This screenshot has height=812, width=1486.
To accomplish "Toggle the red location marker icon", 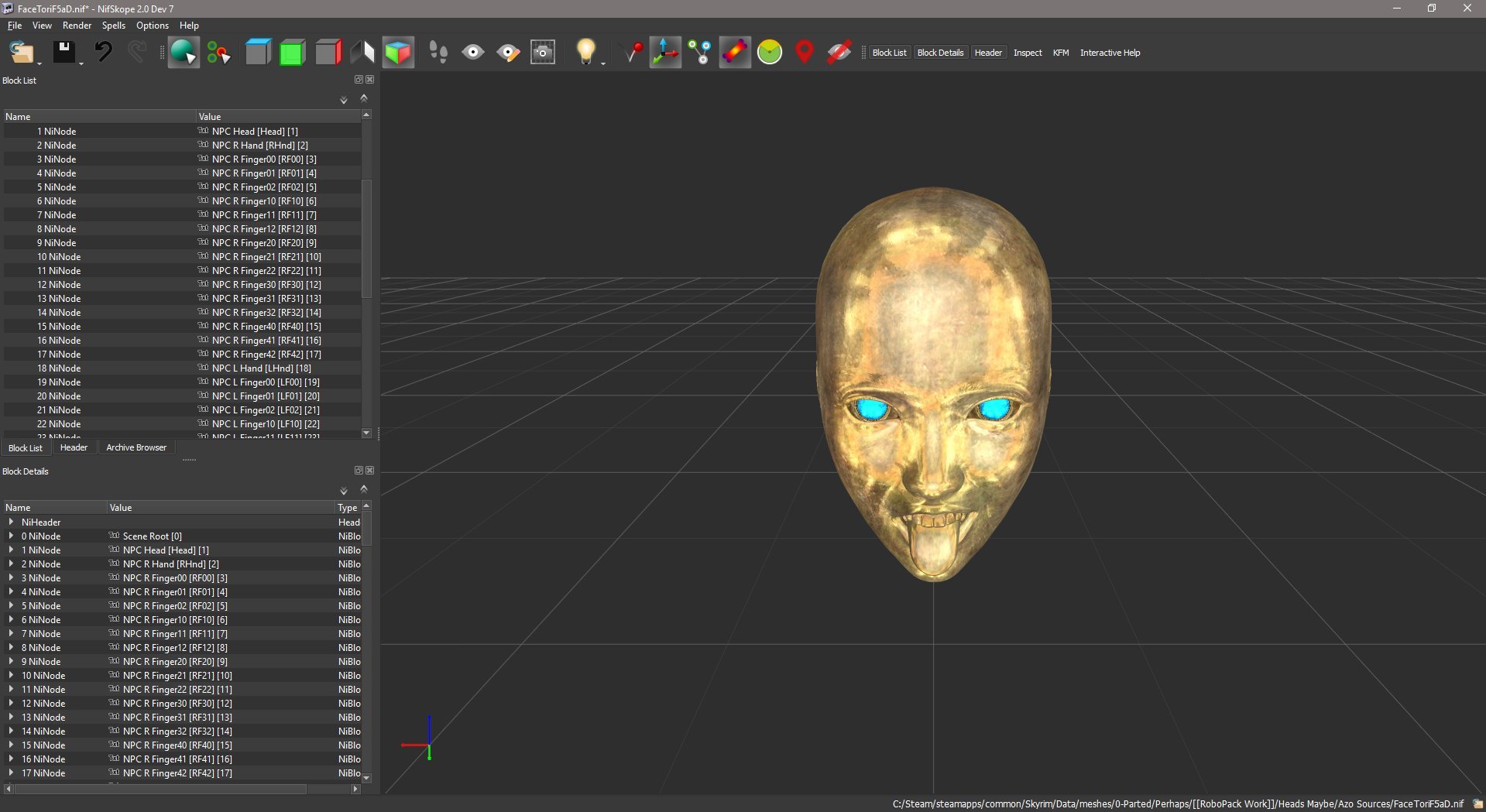I will point(805,53).
